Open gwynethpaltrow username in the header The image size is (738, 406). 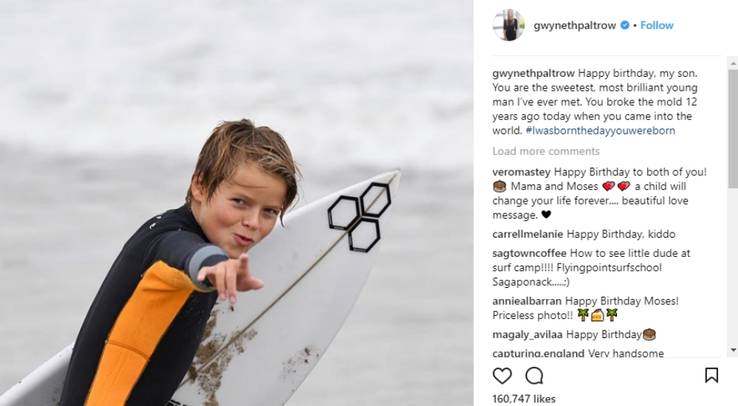point(575,25)
